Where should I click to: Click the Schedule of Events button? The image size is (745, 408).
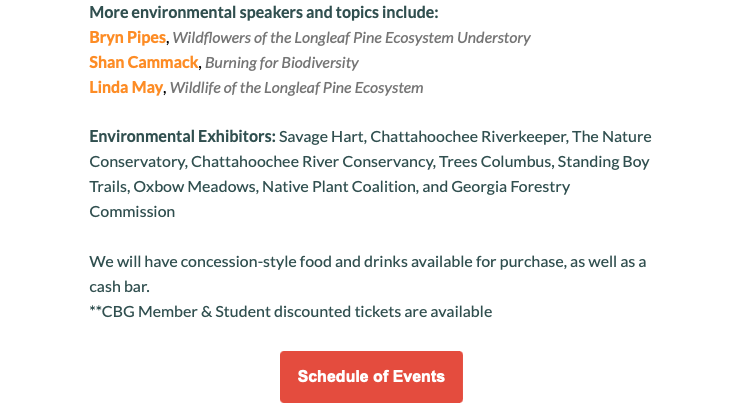[x=371, y=377]
